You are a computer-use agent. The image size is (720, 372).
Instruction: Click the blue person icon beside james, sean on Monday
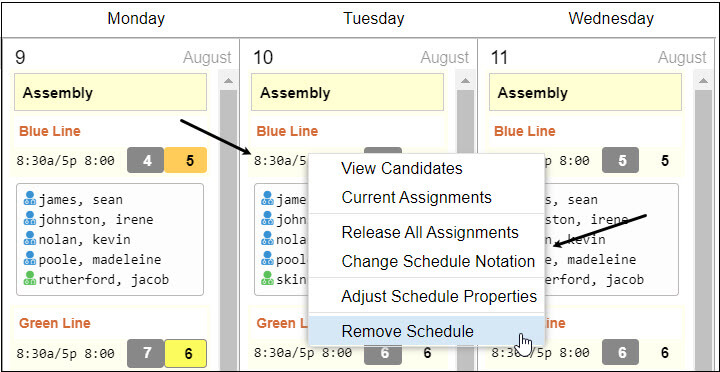[30, 198]
